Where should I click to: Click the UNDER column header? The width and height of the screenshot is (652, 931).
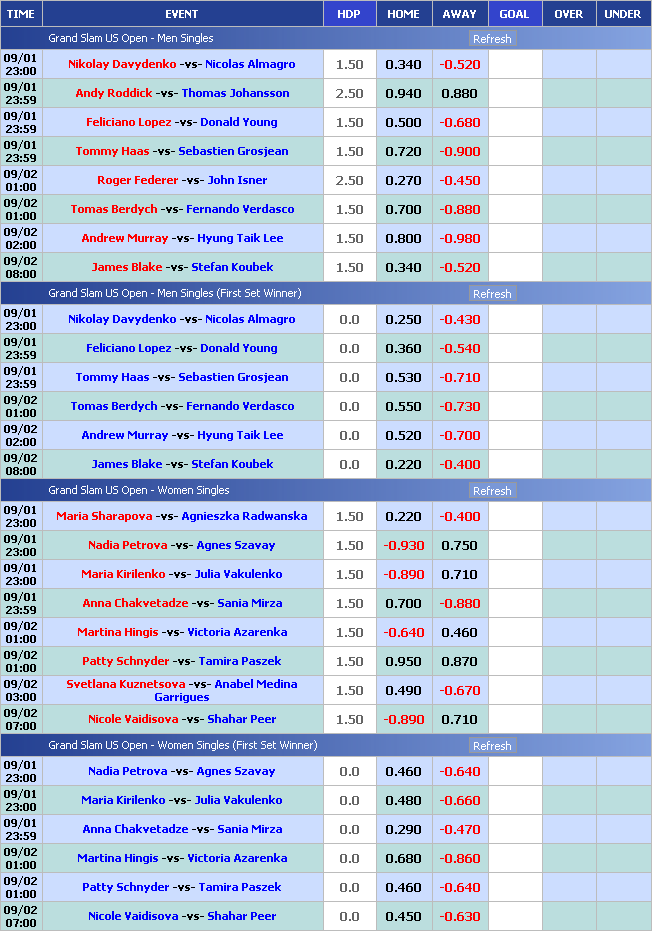(x=623, y=14)
